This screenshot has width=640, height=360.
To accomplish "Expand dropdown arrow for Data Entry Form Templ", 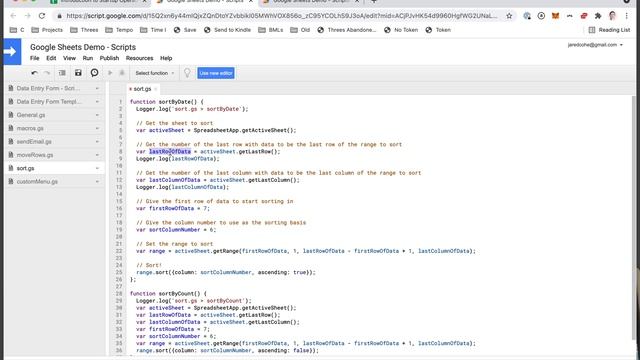I will pyautogui.click(x=97, y=102).
